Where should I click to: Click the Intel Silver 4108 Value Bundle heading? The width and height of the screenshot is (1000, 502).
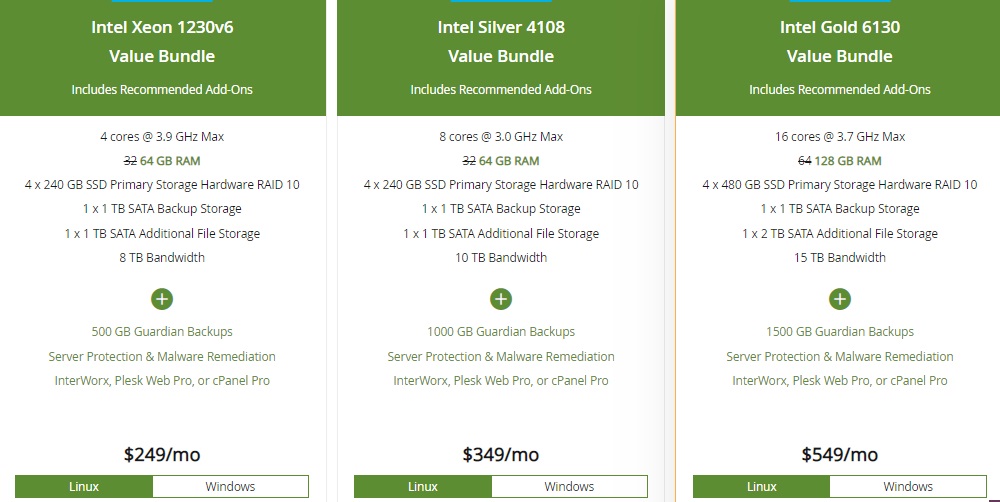tap(501, 42)
